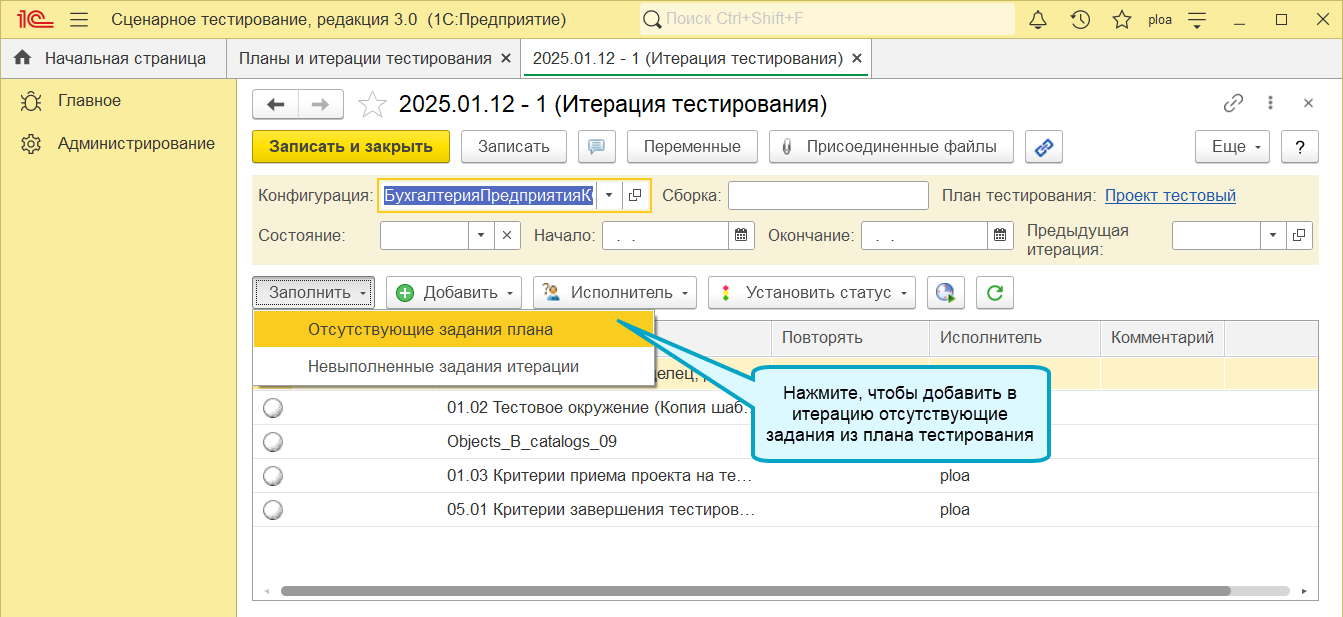
Task: Click the chain-link icon next to attached files
Action: click(1044, 147)
